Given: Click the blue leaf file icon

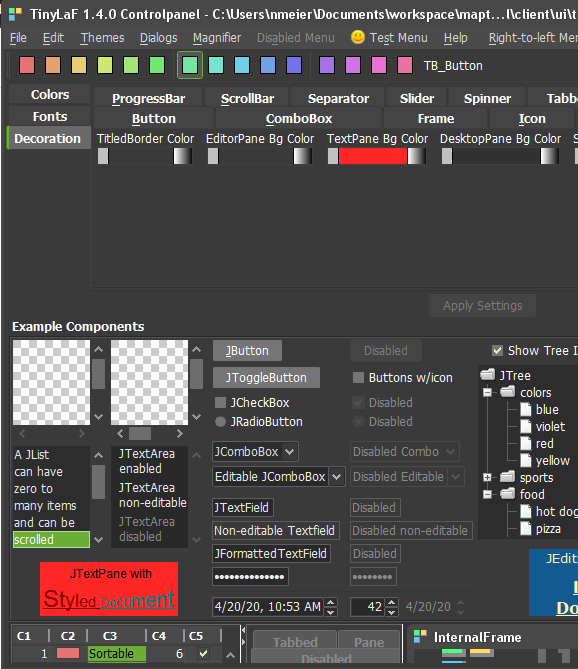Looking at the screenshot, I should [526, 409].
